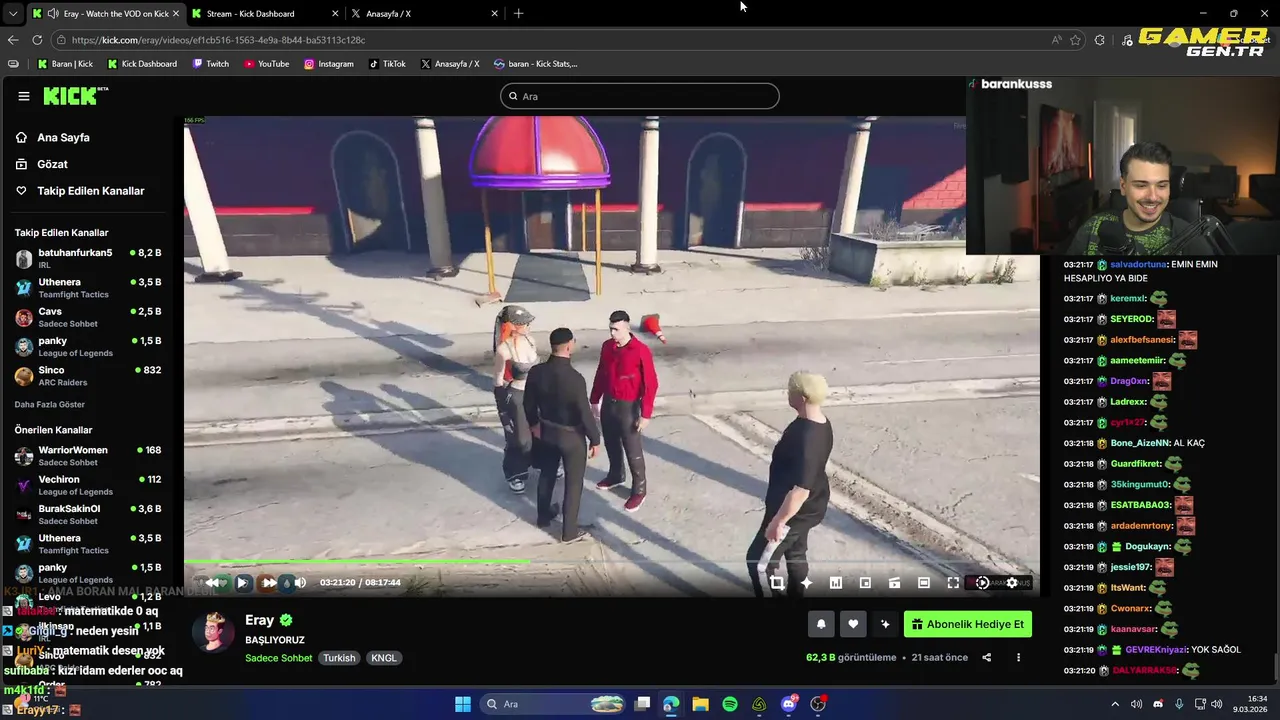Open WarriorWomen recommended channel
Image resolution: width=1280 pixels, height=720 pixels.
pos(88,456)
